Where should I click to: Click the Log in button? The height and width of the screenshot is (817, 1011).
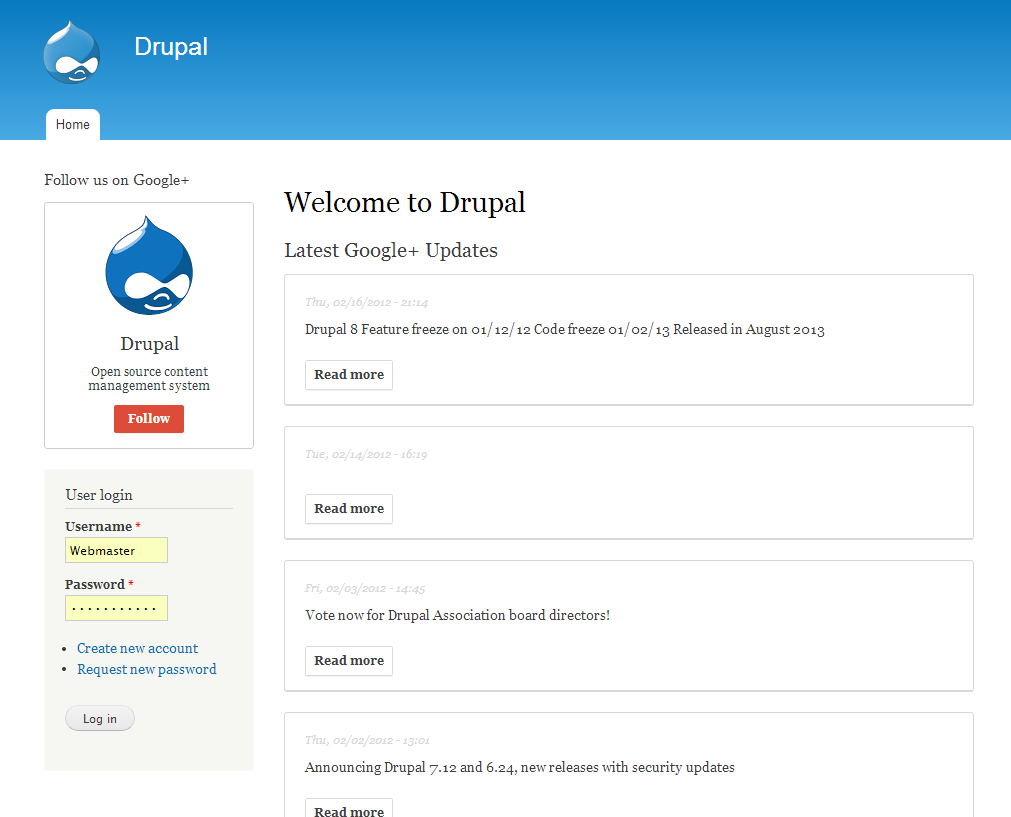tap(100, 718)
